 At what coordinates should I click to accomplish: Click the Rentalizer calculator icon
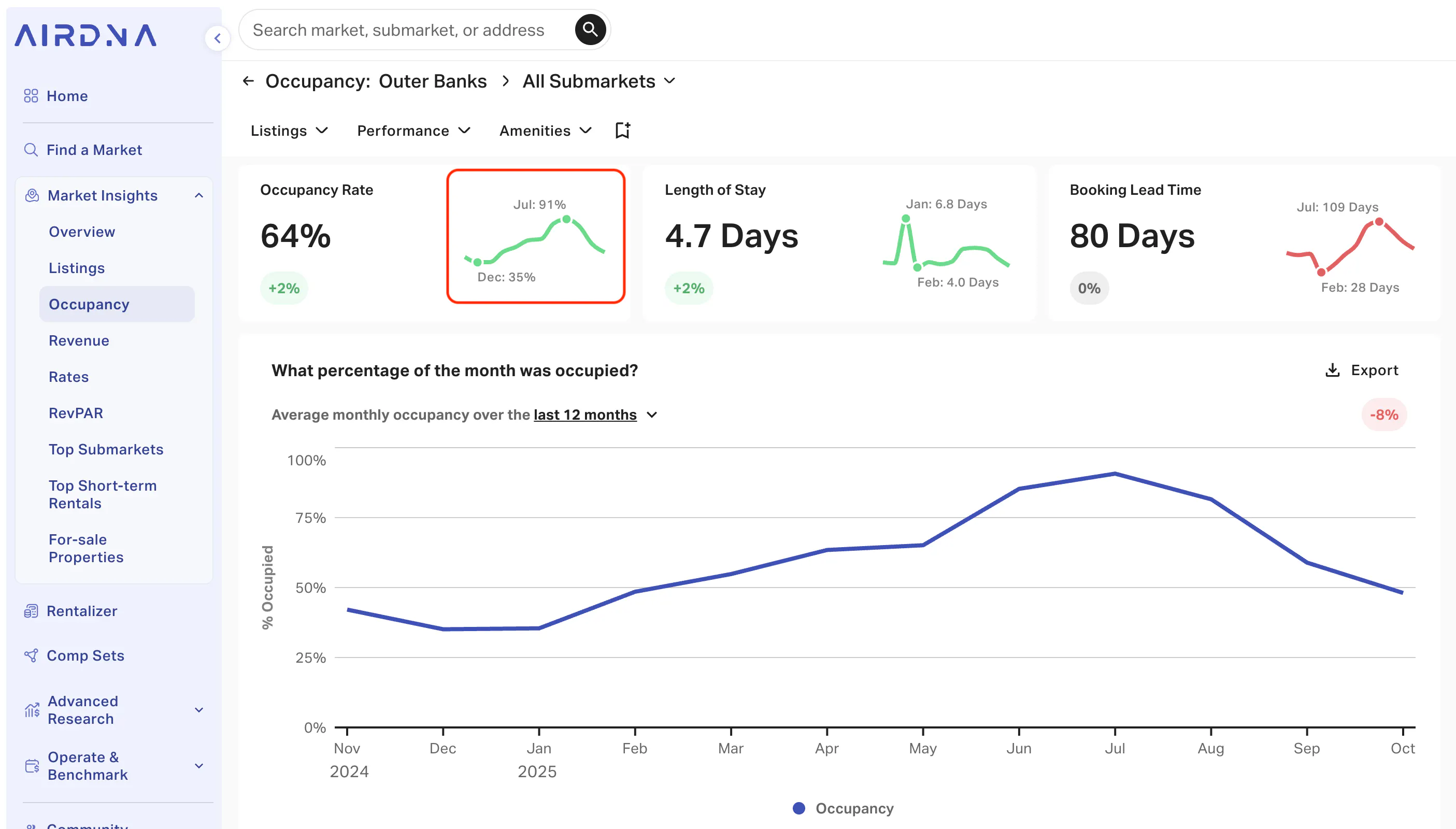click(x=31, y=611)
